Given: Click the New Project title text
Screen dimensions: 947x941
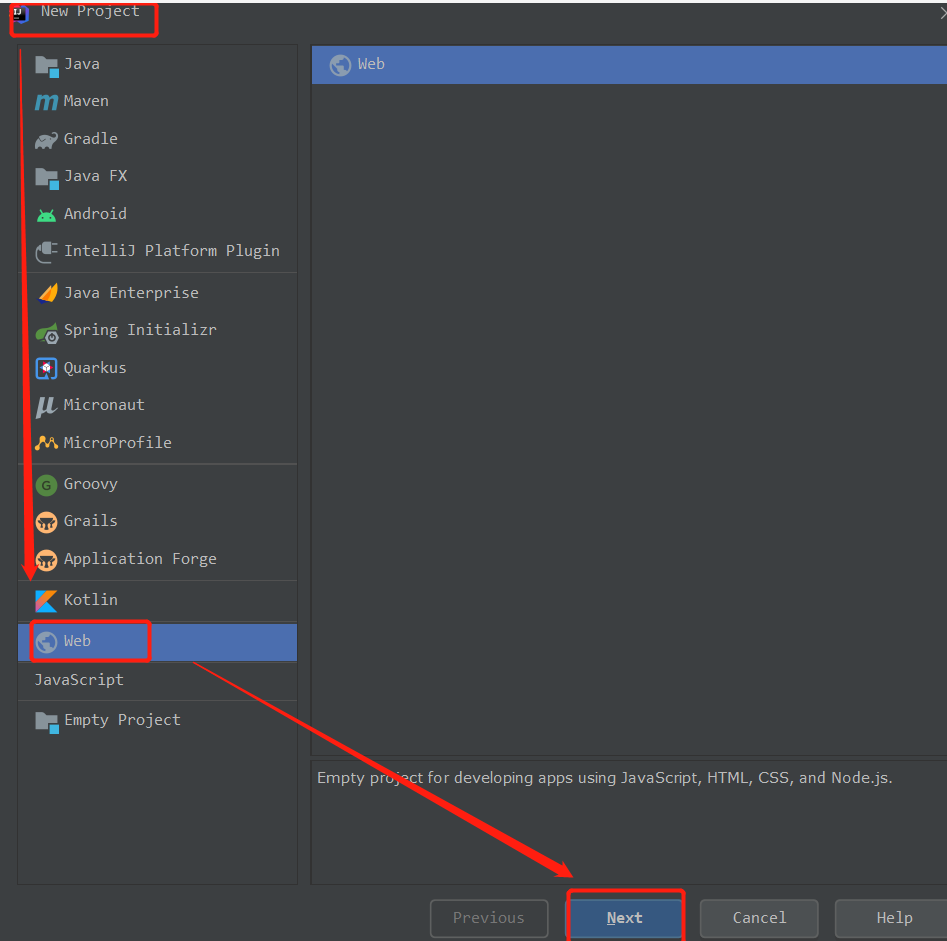Looking at the screenshot, I should (90, 11).
